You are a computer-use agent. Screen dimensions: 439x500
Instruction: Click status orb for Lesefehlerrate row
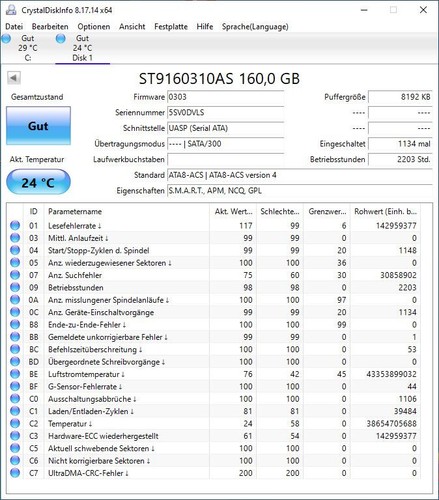tap(15, 226)
